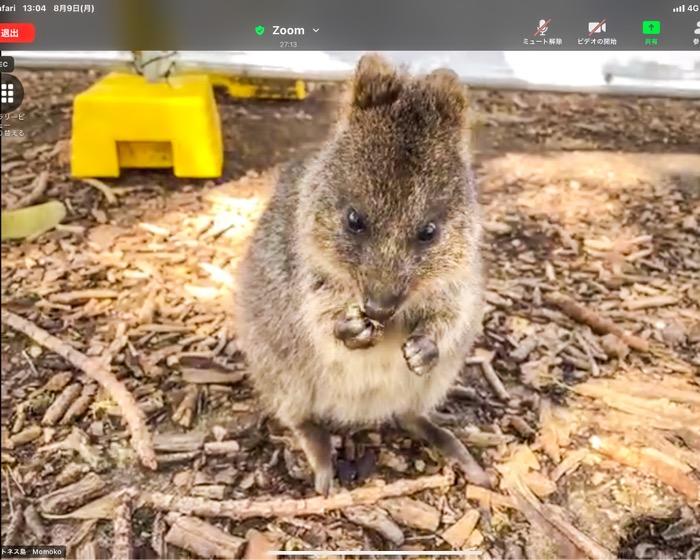Open the participants icon at the right edge
Image resolution: width=700 pixels, height=560 pixels.
[x=695, y=28]
